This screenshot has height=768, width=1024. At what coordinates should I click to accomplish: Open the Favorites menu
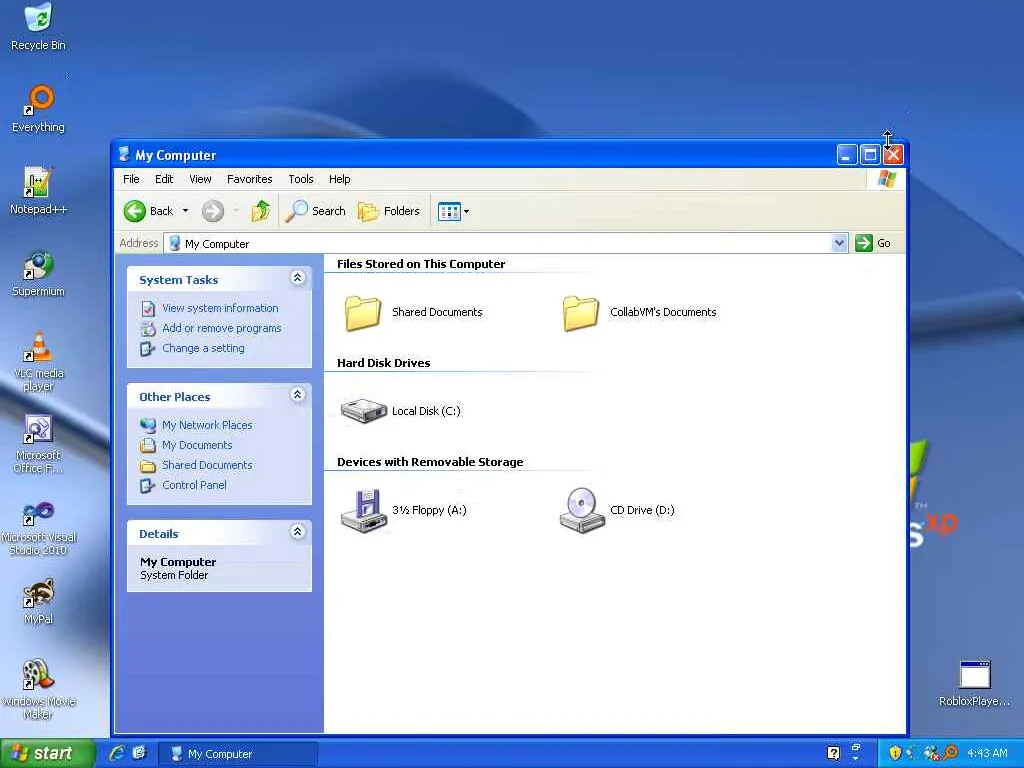coord(249,179)
